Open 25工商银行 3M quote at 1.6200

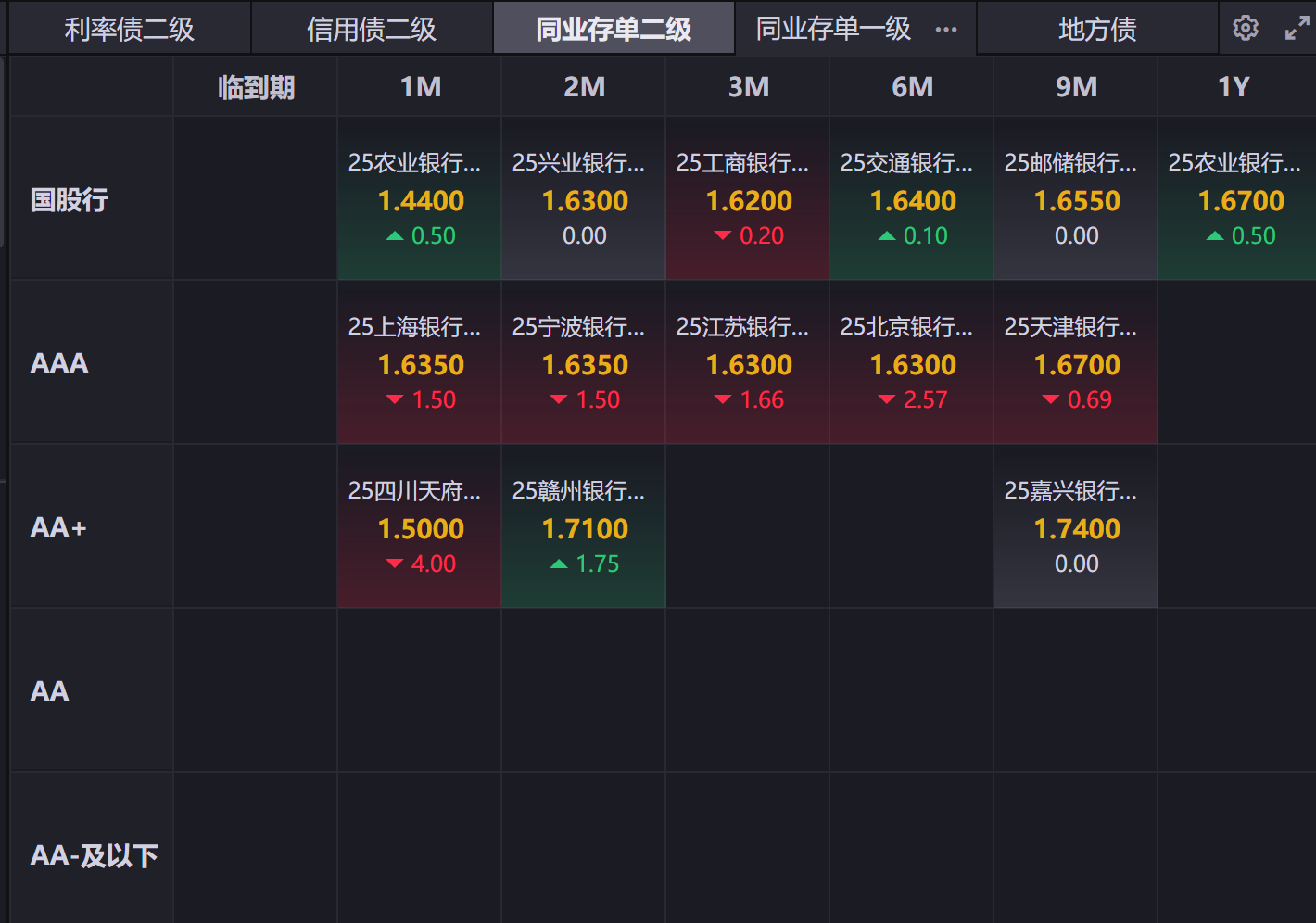pyautogui.click(x=748, y=199)
